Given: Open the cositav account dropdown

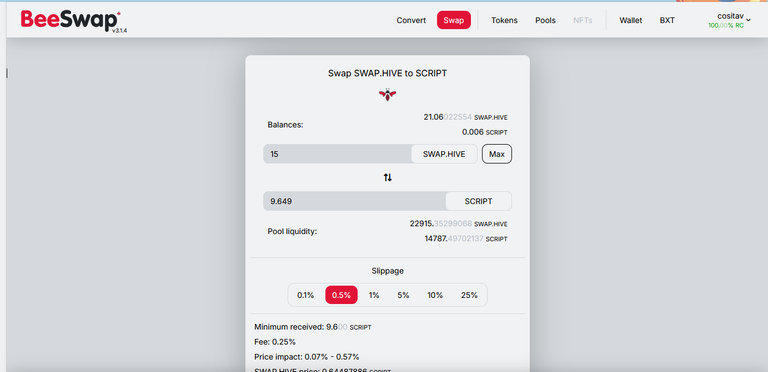Looking at the screenshot, I should click(730, 20).
